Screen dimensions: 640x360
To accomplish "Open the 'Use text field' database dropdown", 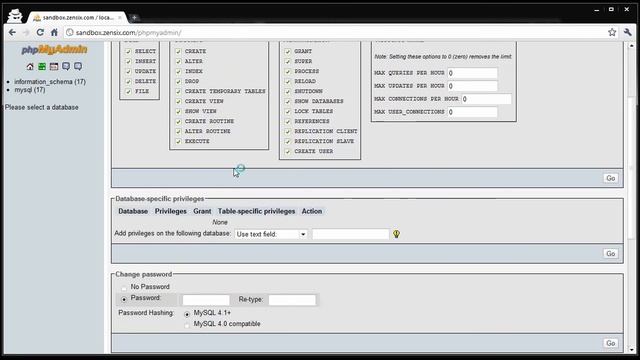I will pyautogui.click(x=271, y=234).
